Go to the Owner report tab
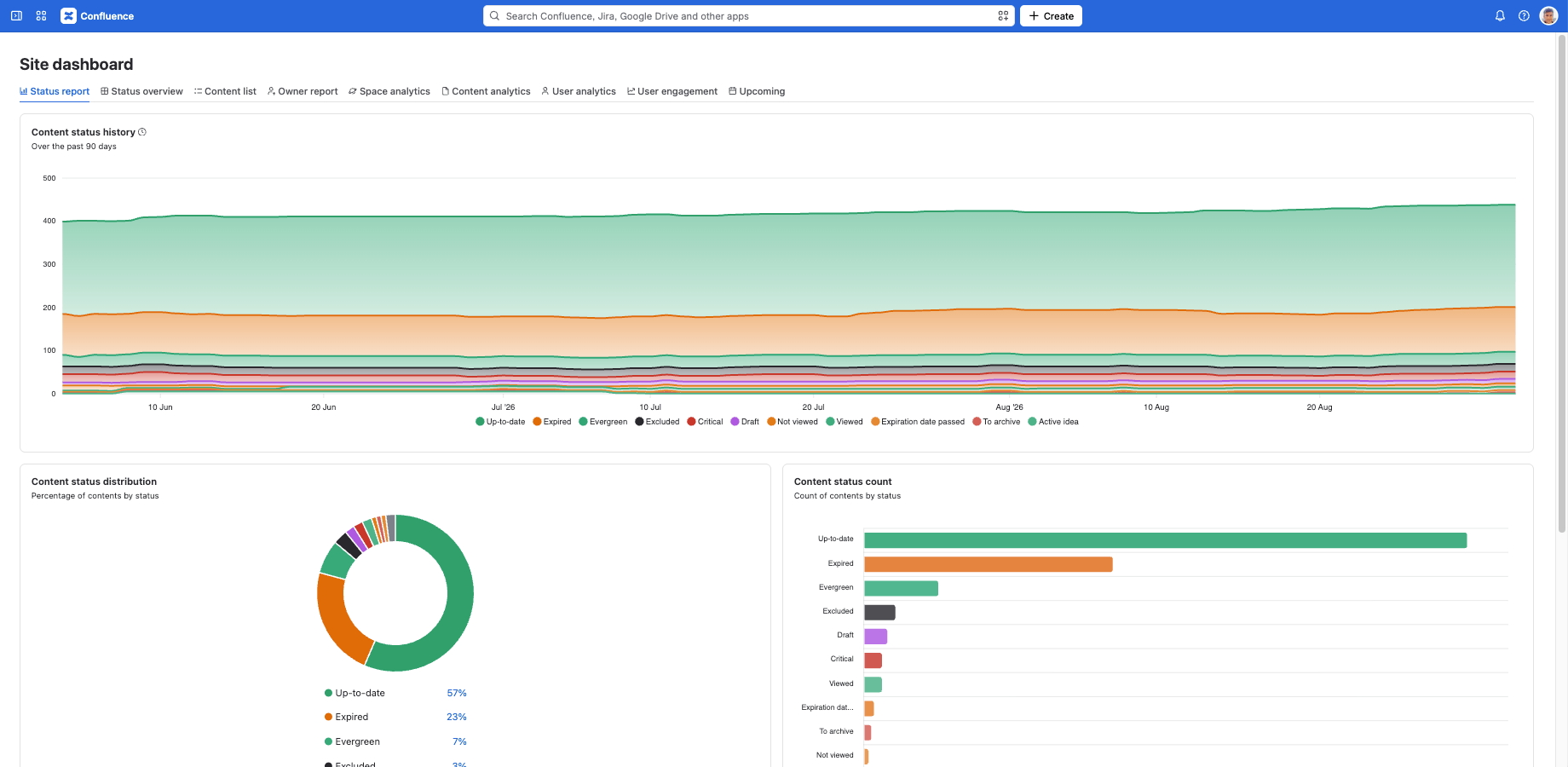This screenshot has height=767, width=1568. point(303,91)
